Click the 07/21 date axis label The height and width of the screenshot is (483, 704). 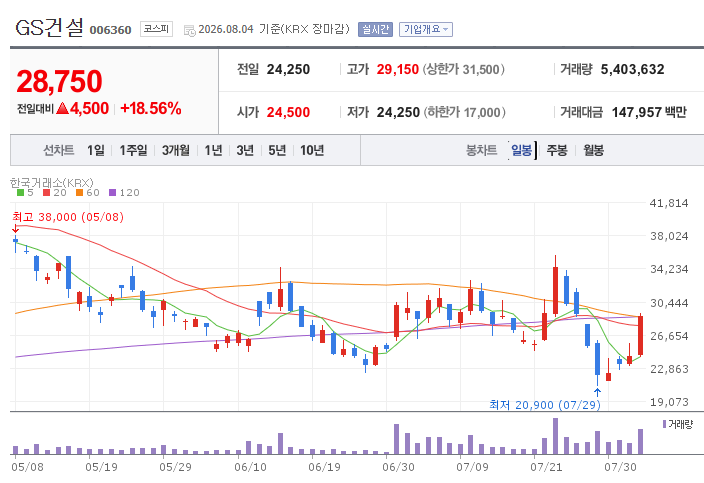[546, 467]
